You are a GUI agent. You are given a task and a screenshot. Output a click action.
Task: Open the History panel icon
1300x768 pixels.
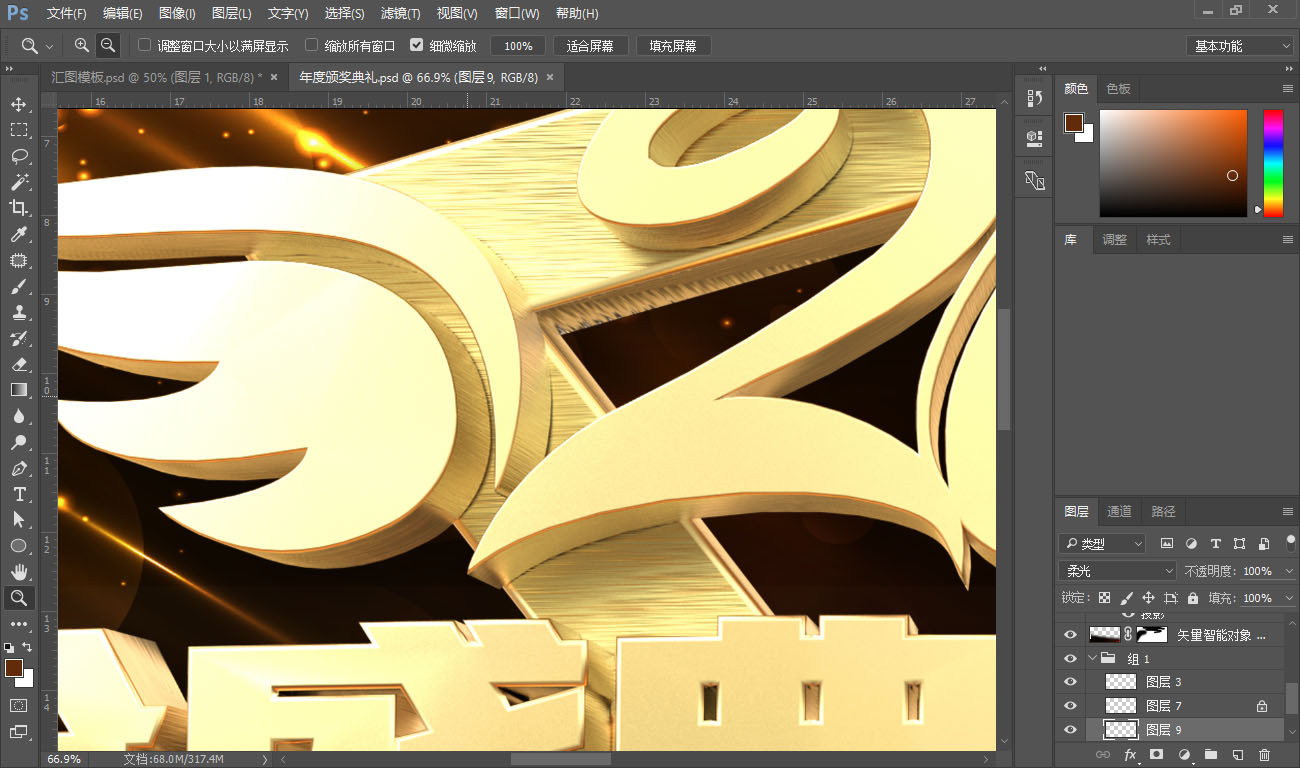tap(1035, 98)
